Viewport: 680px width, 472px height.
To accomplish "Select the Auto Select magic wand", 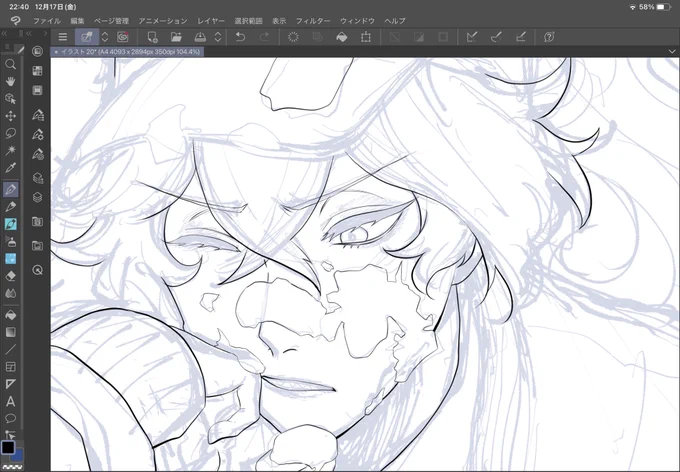I will [x=10, y=150].
